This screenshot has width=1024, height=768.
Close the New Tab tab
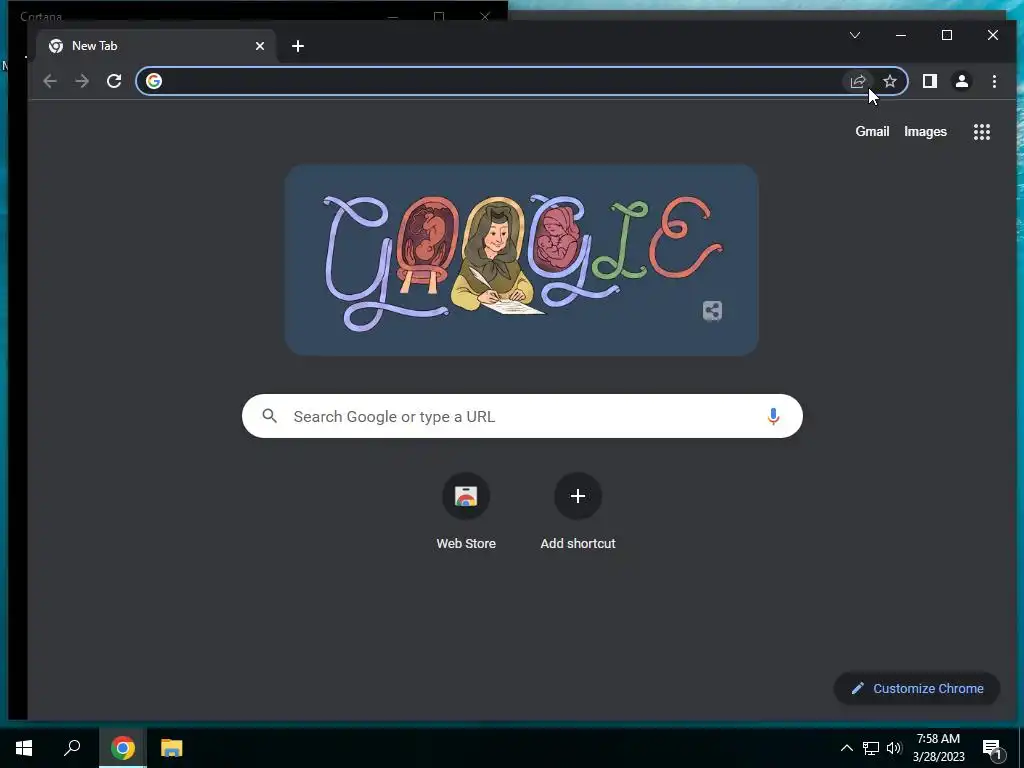coord(260,46)
